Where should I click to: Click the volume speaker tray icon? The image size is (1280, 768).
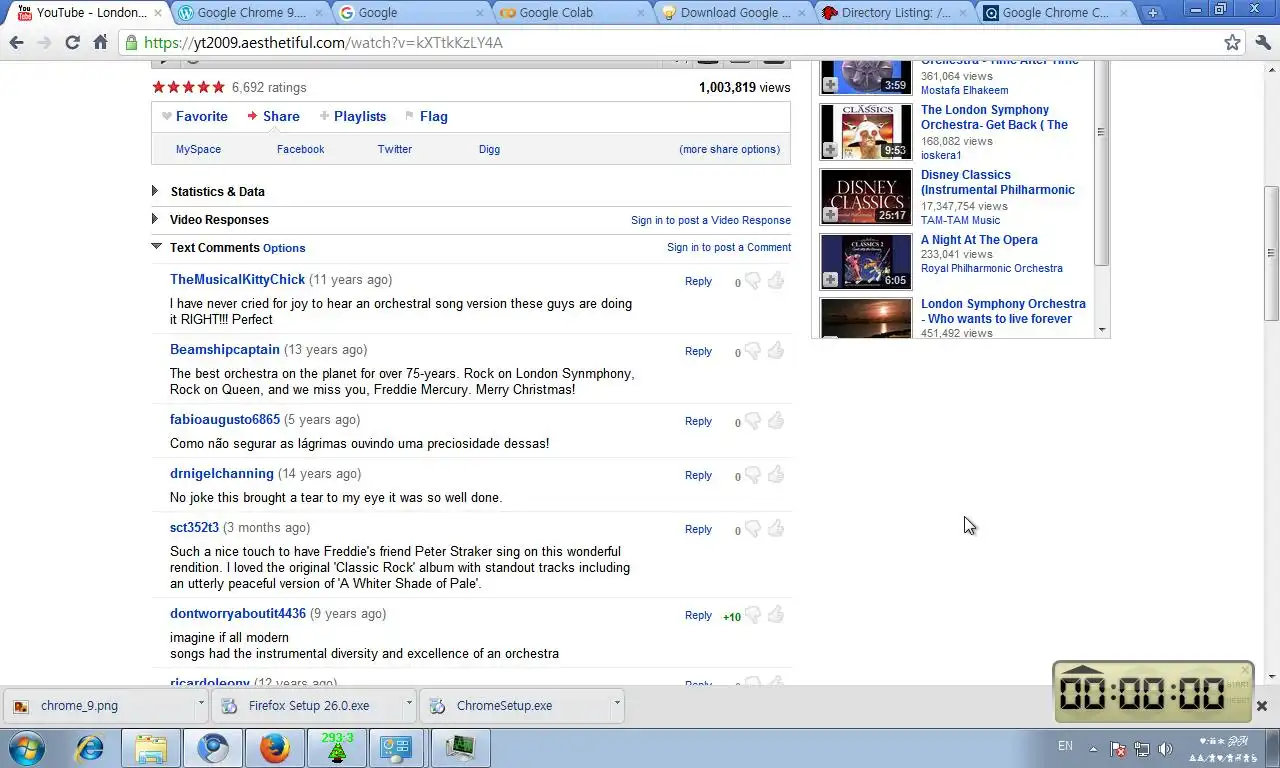pos(1165,749)
